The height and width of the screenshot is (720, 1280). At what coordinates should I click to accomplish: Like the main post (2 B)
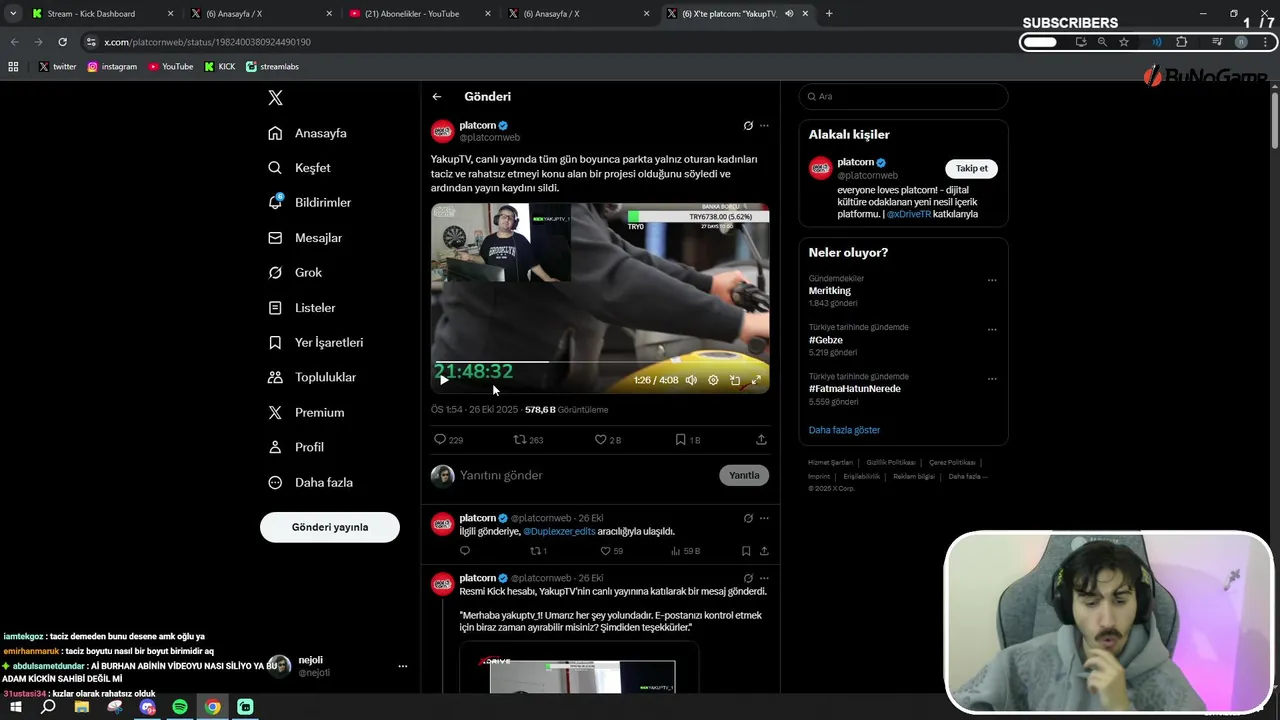[607, 440]
